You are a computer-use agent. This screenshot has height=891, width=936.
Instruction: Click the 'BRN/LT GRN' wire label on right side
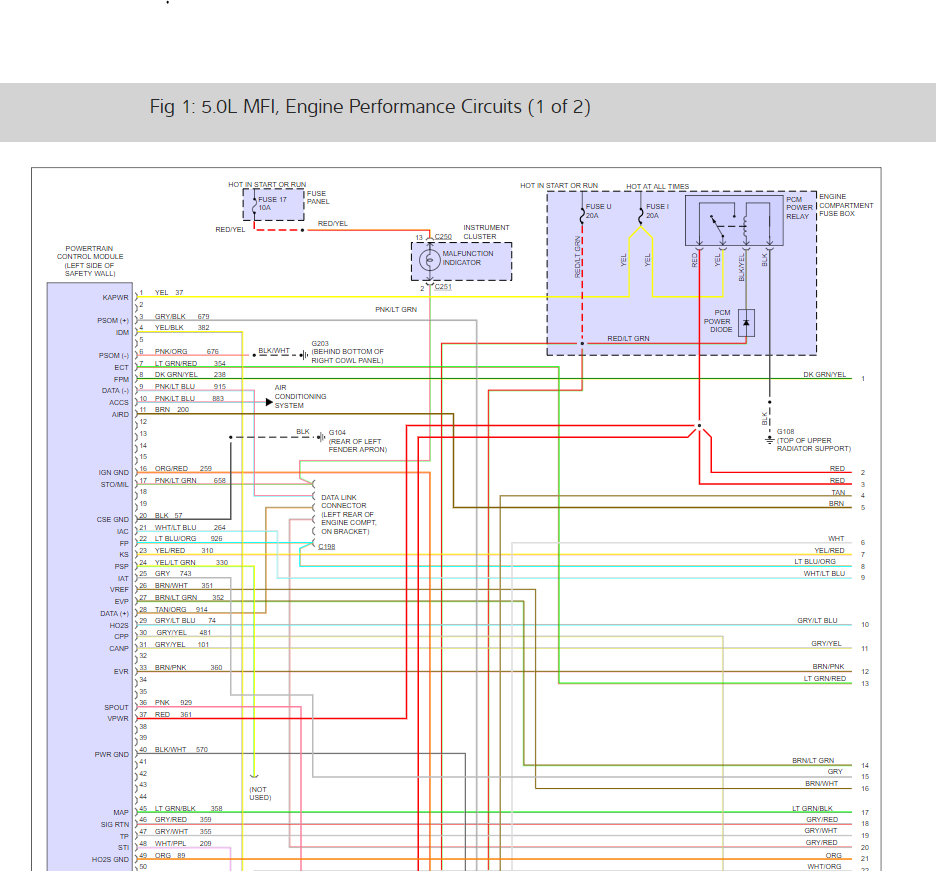pyautogui.click(x=812, y=760)
